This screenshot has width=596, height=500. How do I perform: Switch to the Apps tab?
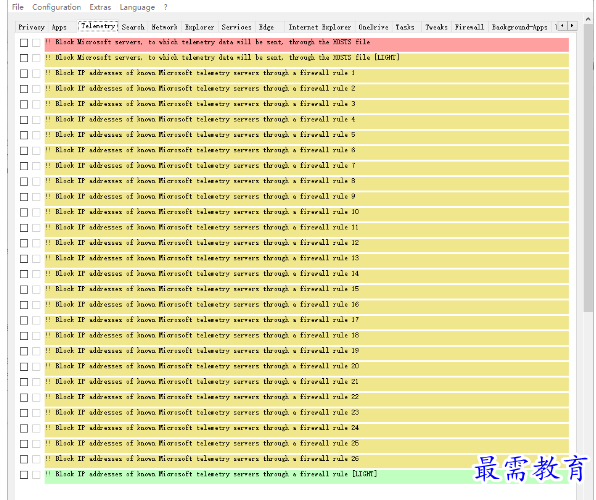(x=59, y=27)
